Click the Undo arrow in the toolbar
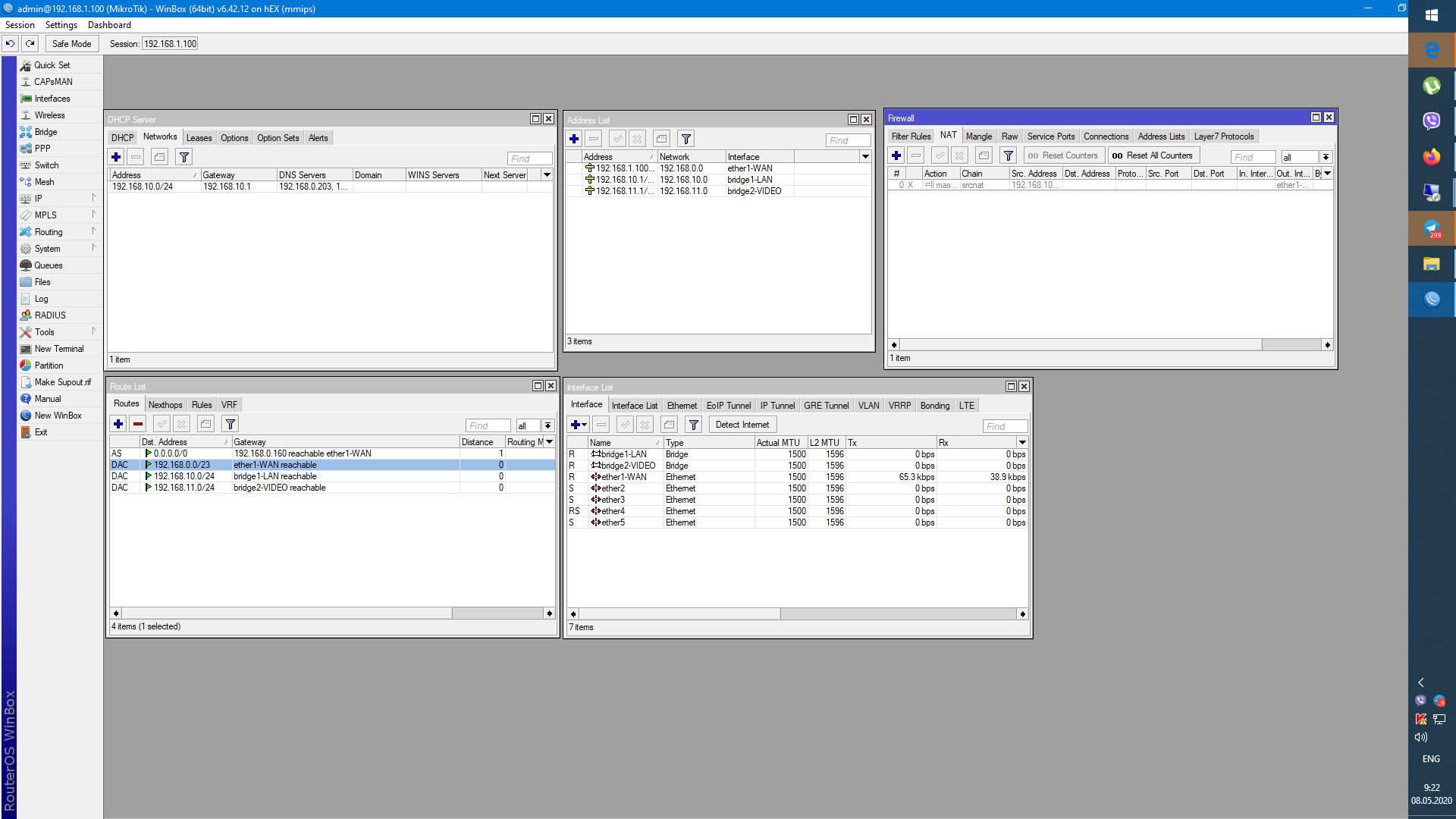 (11, 44)
